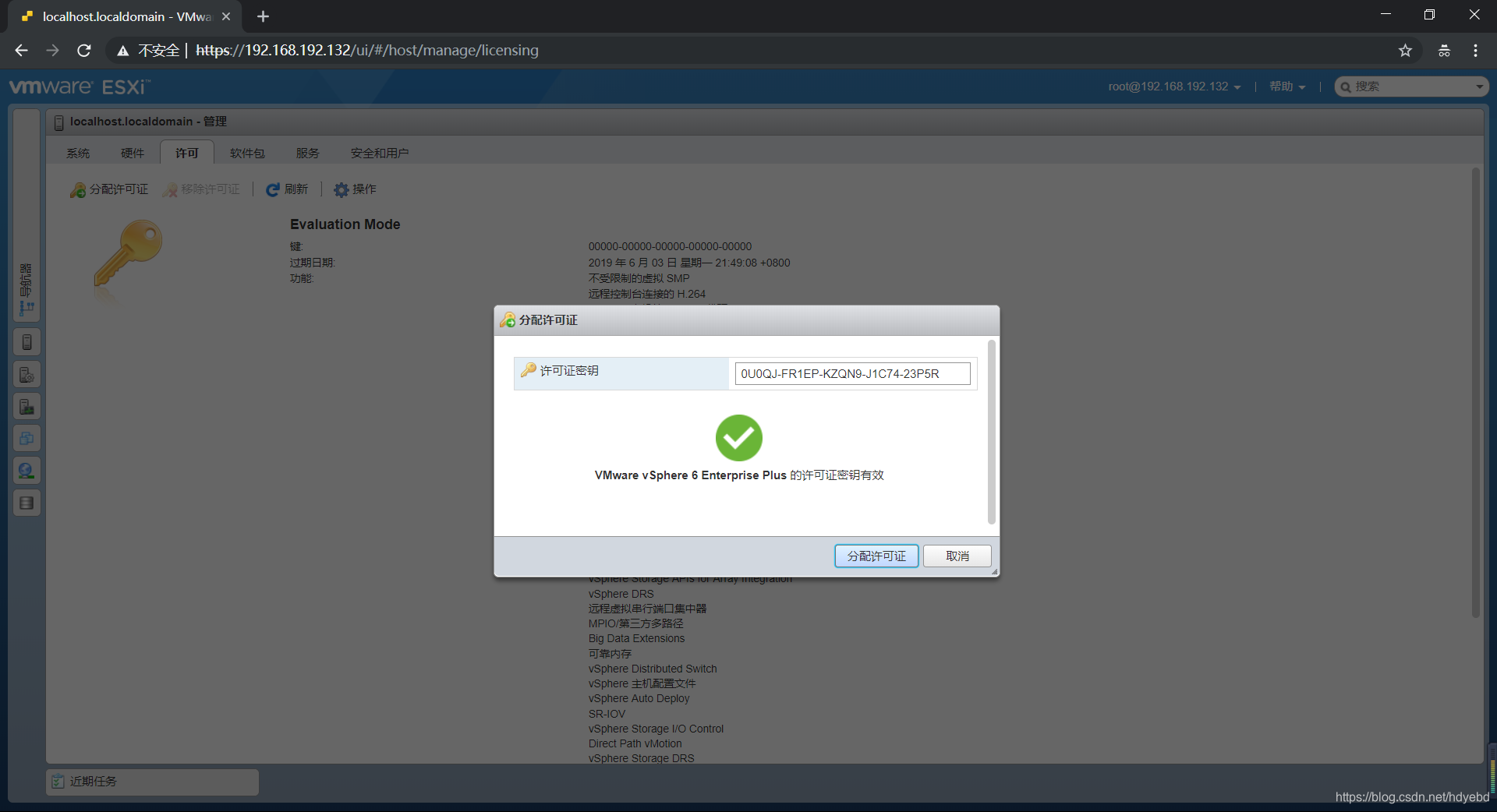The height and width of the screenshot is (812, 1497).
Task: Click the large gold license key image
Action: point(127,255)
